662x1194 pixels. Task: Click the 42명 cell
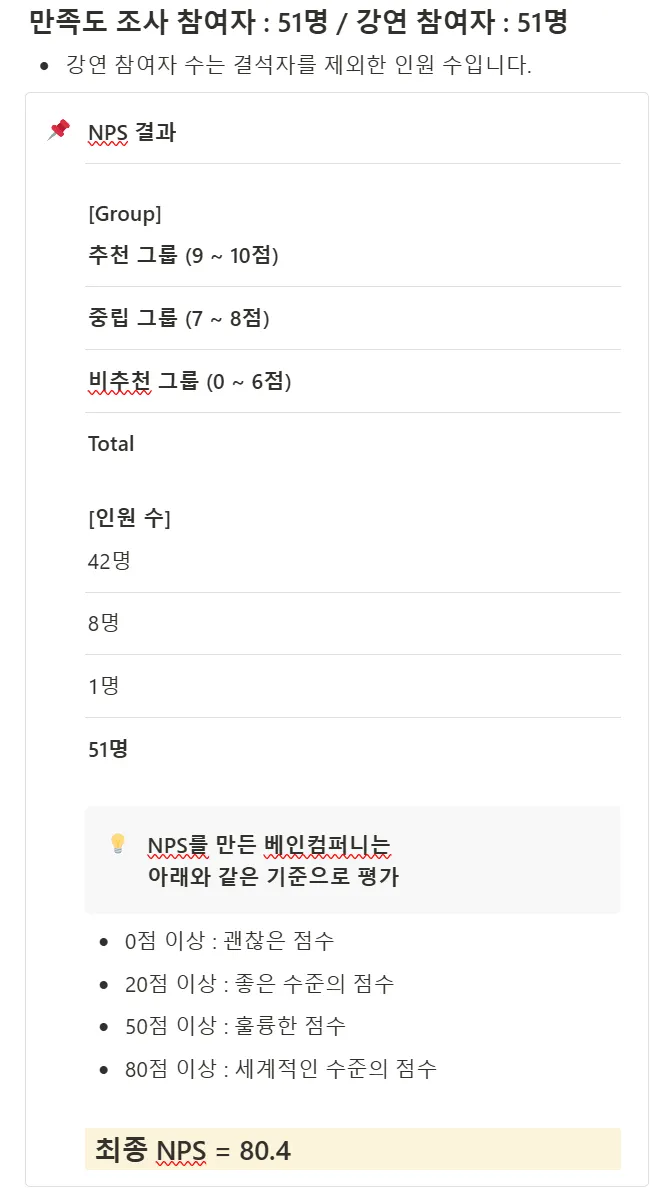(109, 561)
